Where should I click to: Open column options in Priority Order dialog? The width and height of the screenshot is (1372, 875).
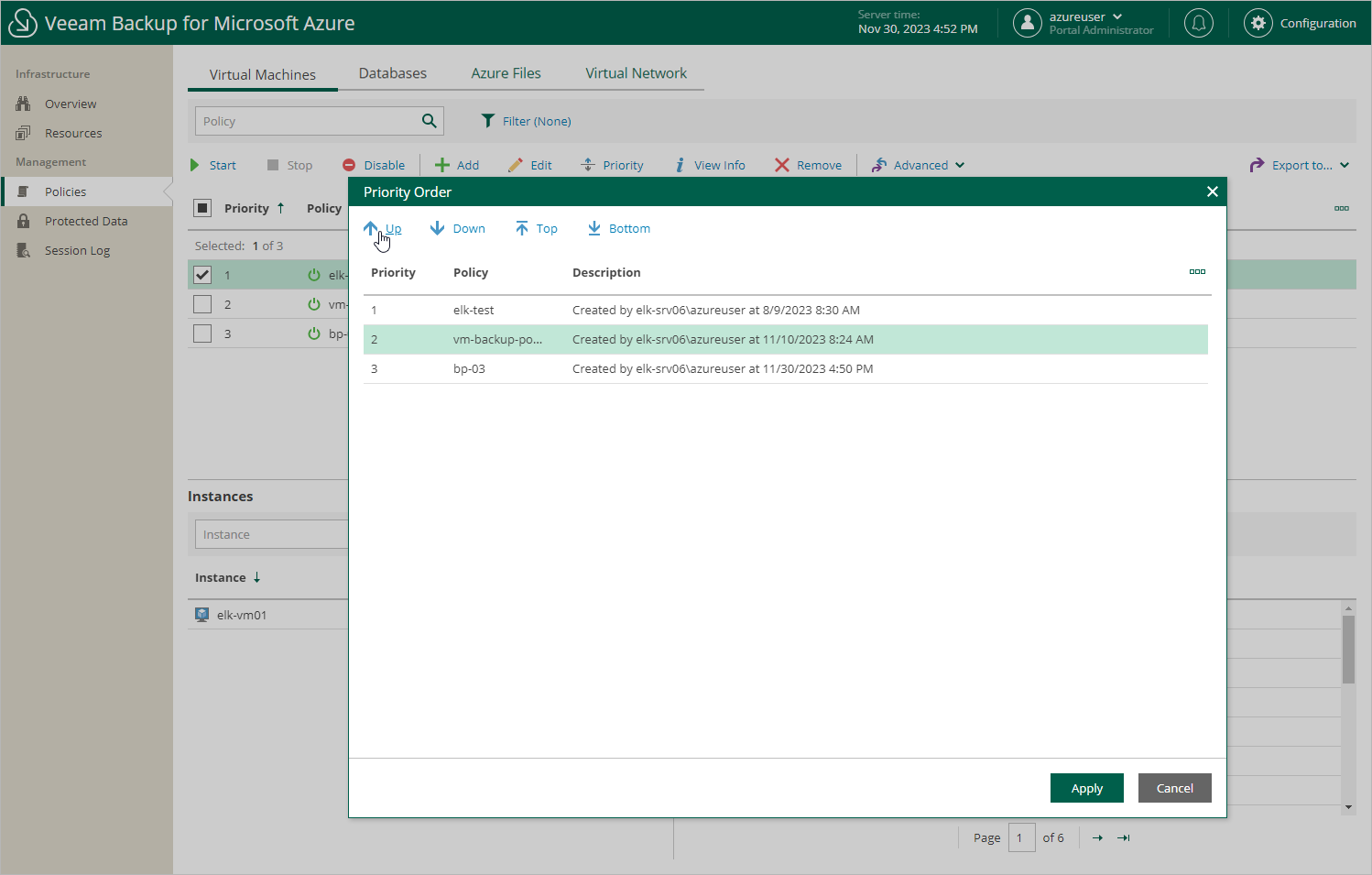(x=1197, y=272)
